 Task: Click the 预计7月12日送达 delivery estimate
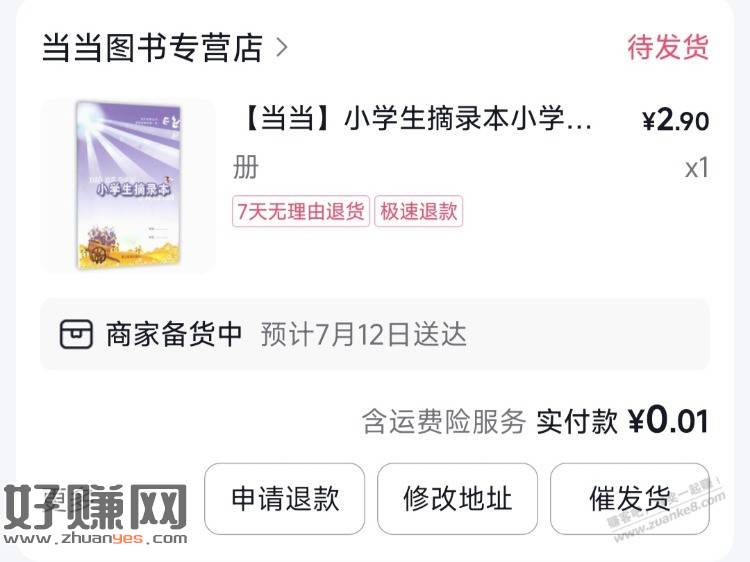coord(364,334)
